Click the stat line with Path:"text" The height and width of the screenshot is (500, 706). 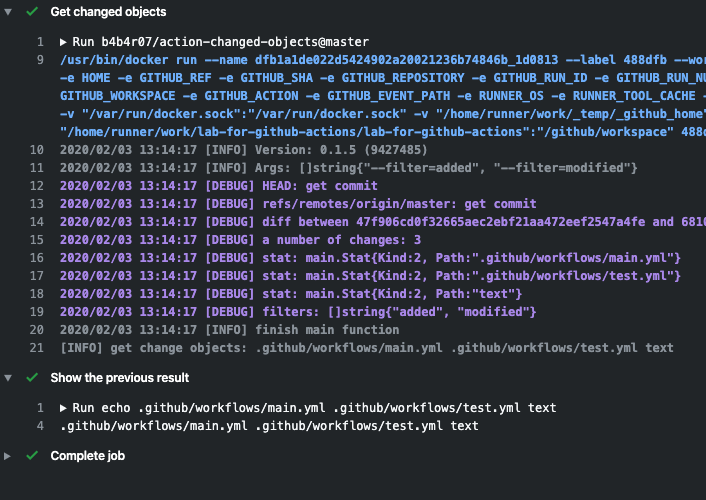(x=291, y=294)
